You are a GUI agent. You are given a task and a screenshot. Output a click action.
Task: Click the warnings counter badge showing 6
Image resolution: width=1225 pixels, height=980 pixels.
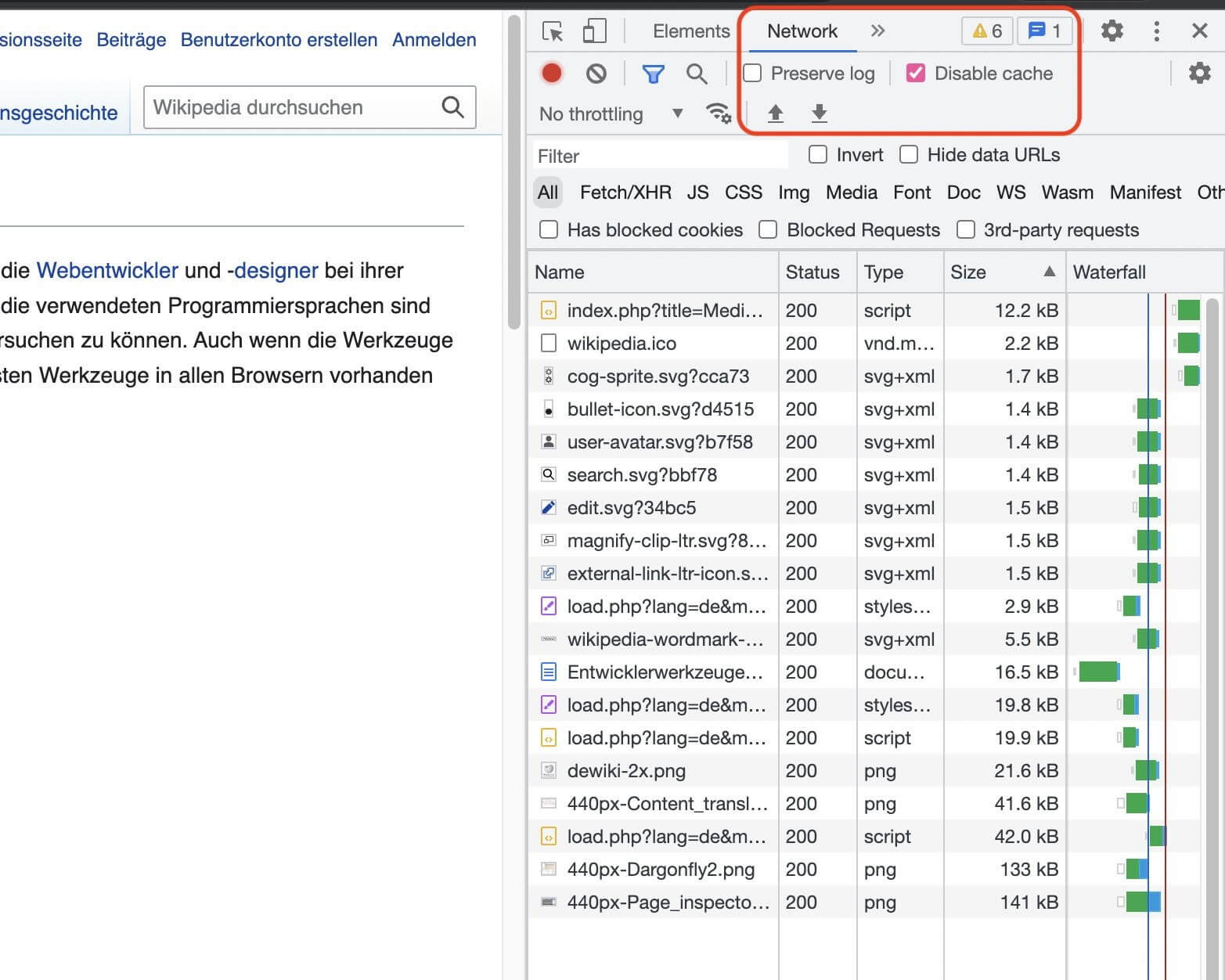(x=987, y=31)
